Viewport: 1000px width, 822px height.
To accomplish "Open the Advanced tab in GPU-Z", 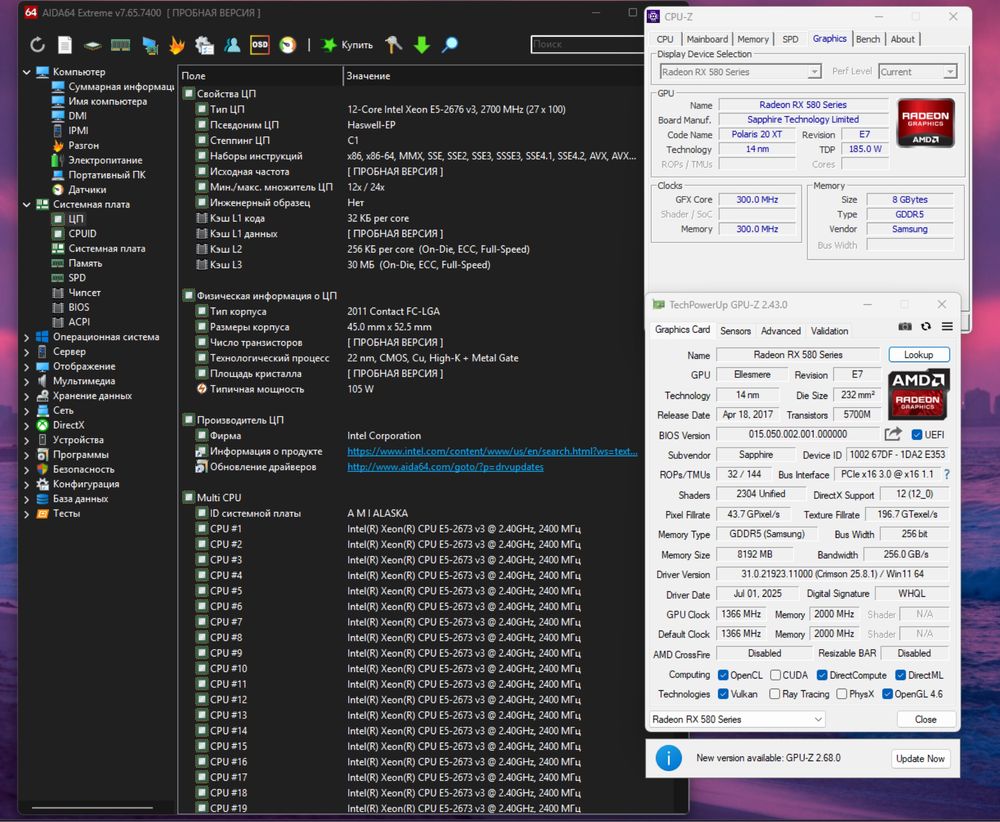I will (x=781, y=331).
